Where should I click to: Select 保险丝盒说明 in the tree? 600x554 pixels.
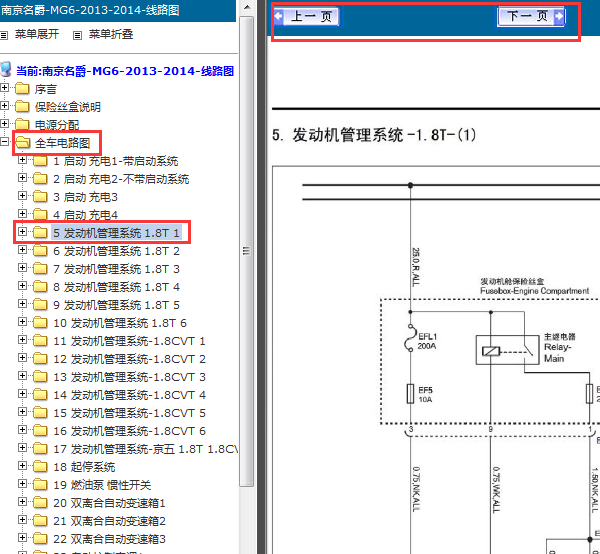coord(67,107)
